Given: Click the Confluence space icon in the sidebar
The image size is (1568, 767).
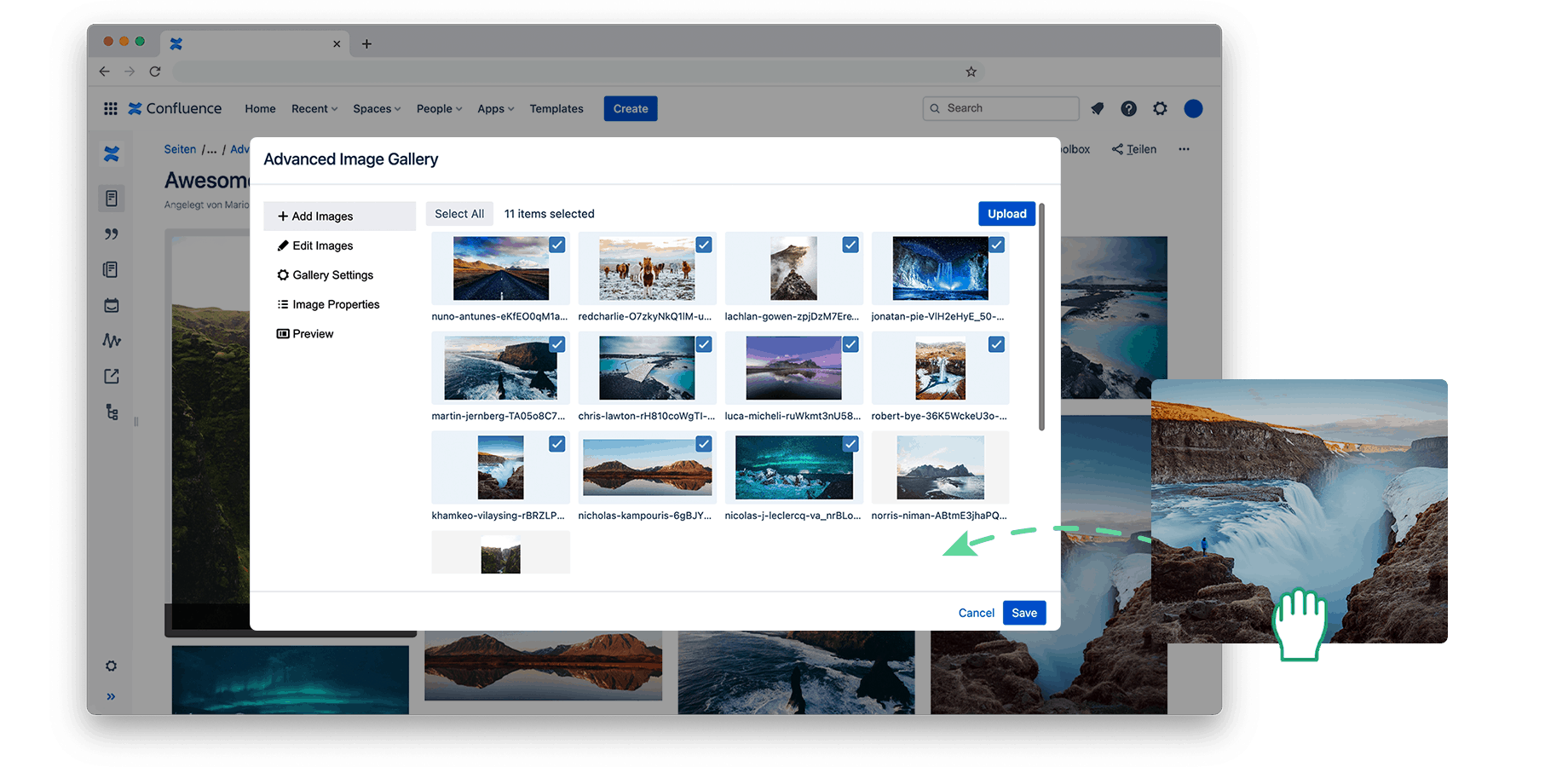Looking at the screenshot, I should click(112, 153).
